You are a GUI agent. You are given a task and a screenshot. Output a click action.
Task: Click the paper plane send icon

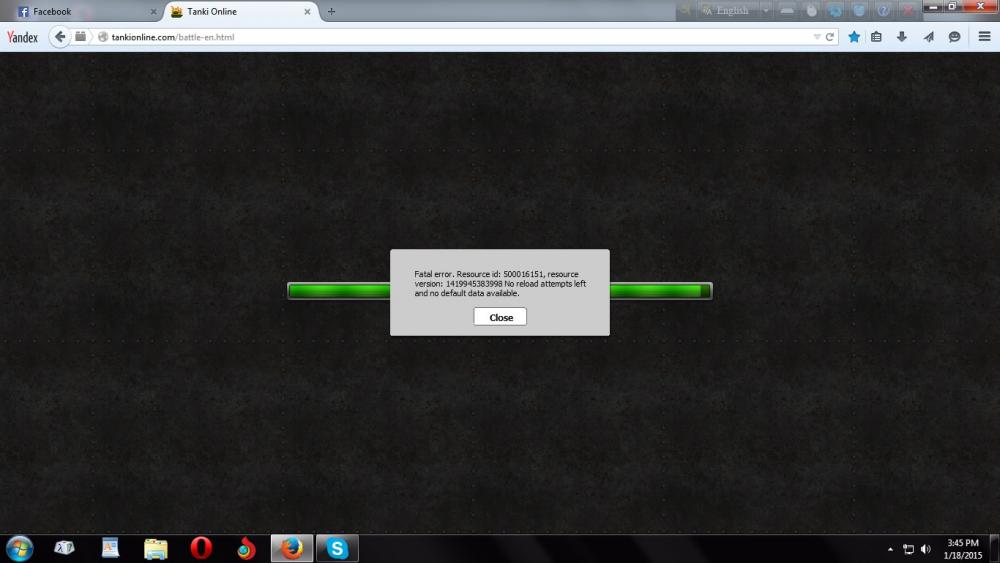click(929, 37)
